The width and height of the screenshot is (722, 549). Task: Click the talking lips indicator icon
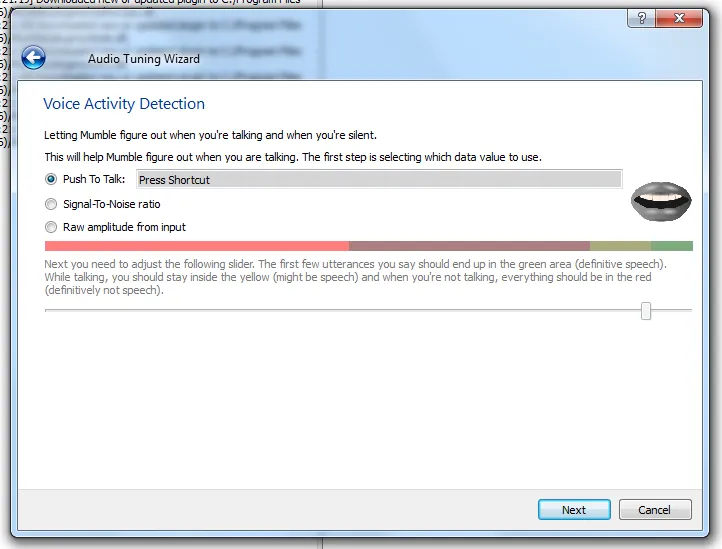coord(661,201)
